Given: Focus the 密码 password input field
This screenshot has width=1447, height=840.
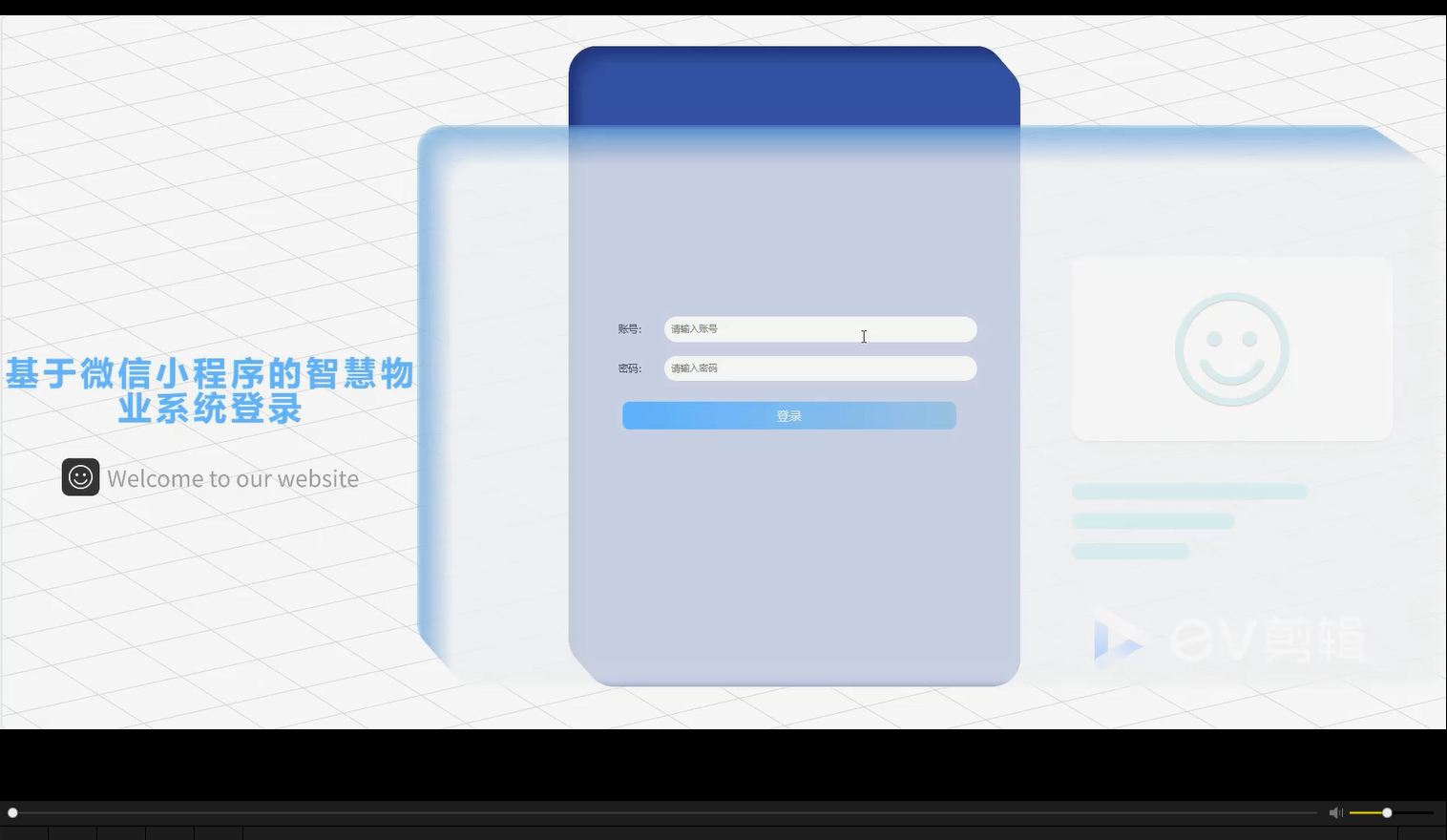Looking at the screenshot, I should point(820,368).
